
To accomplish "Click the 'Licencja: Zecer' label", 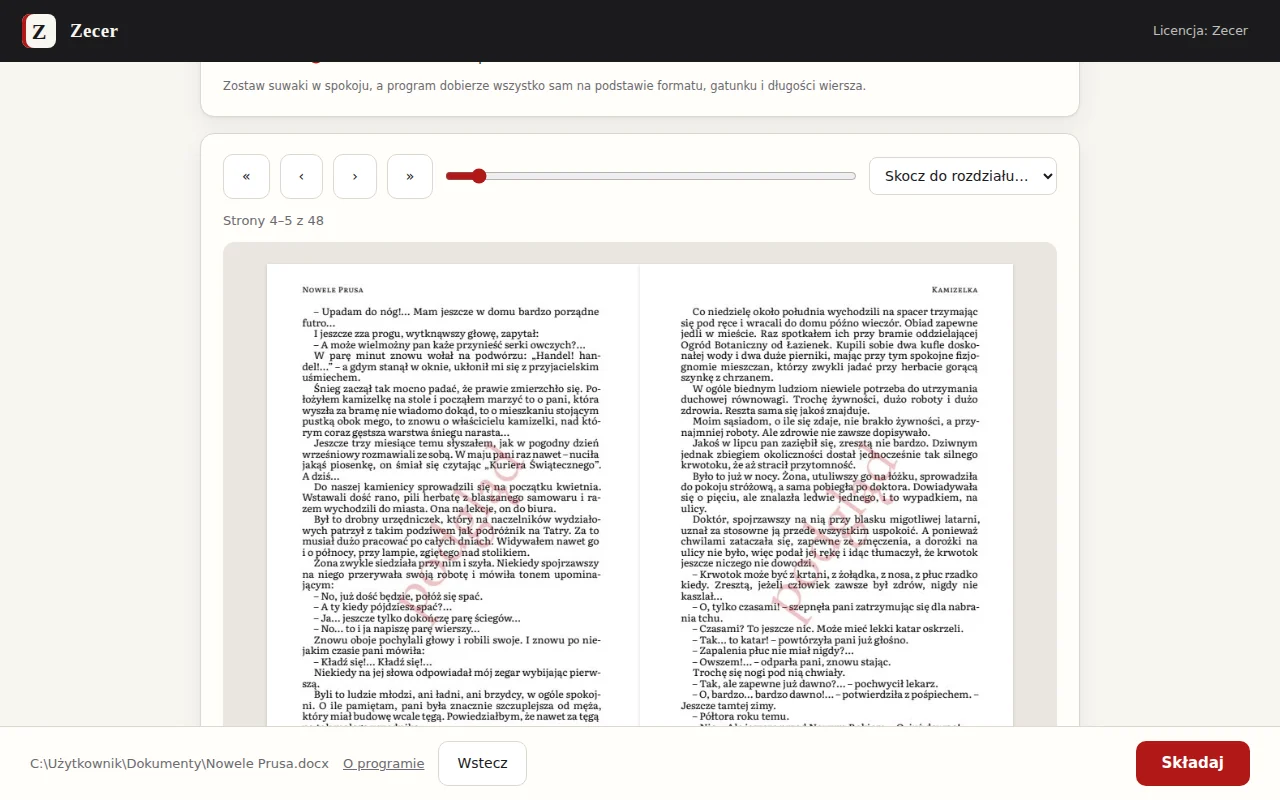I will click(1200, 31).
